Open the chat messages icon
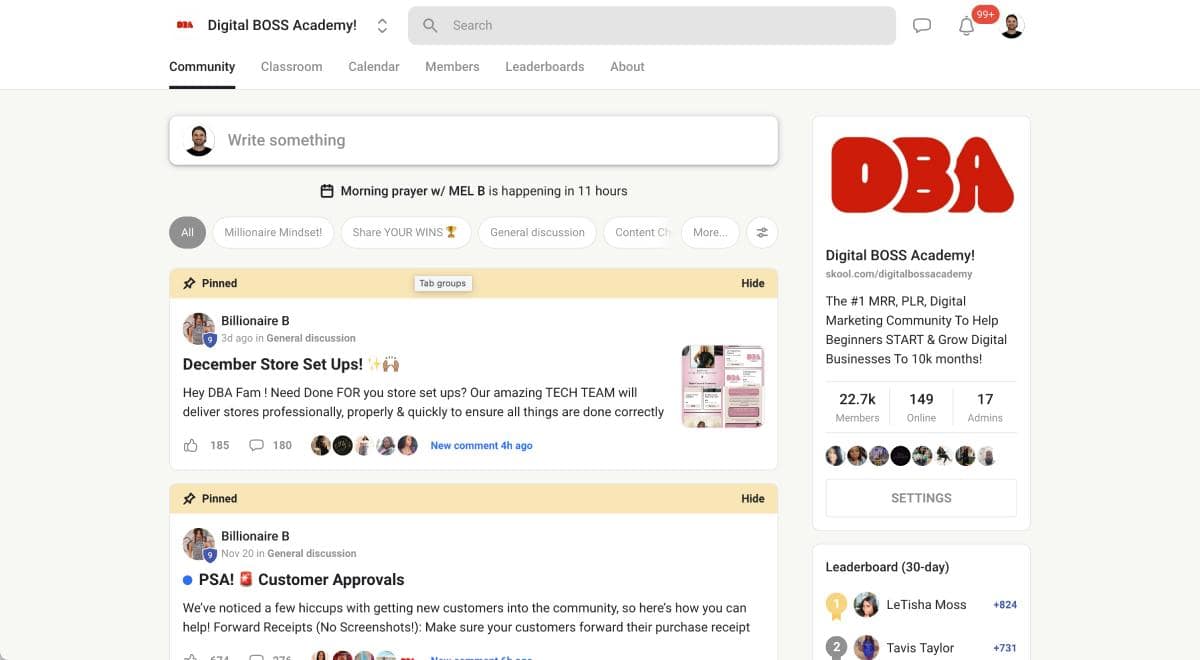This screenshot has height=660, width=1200. point(921,25)
